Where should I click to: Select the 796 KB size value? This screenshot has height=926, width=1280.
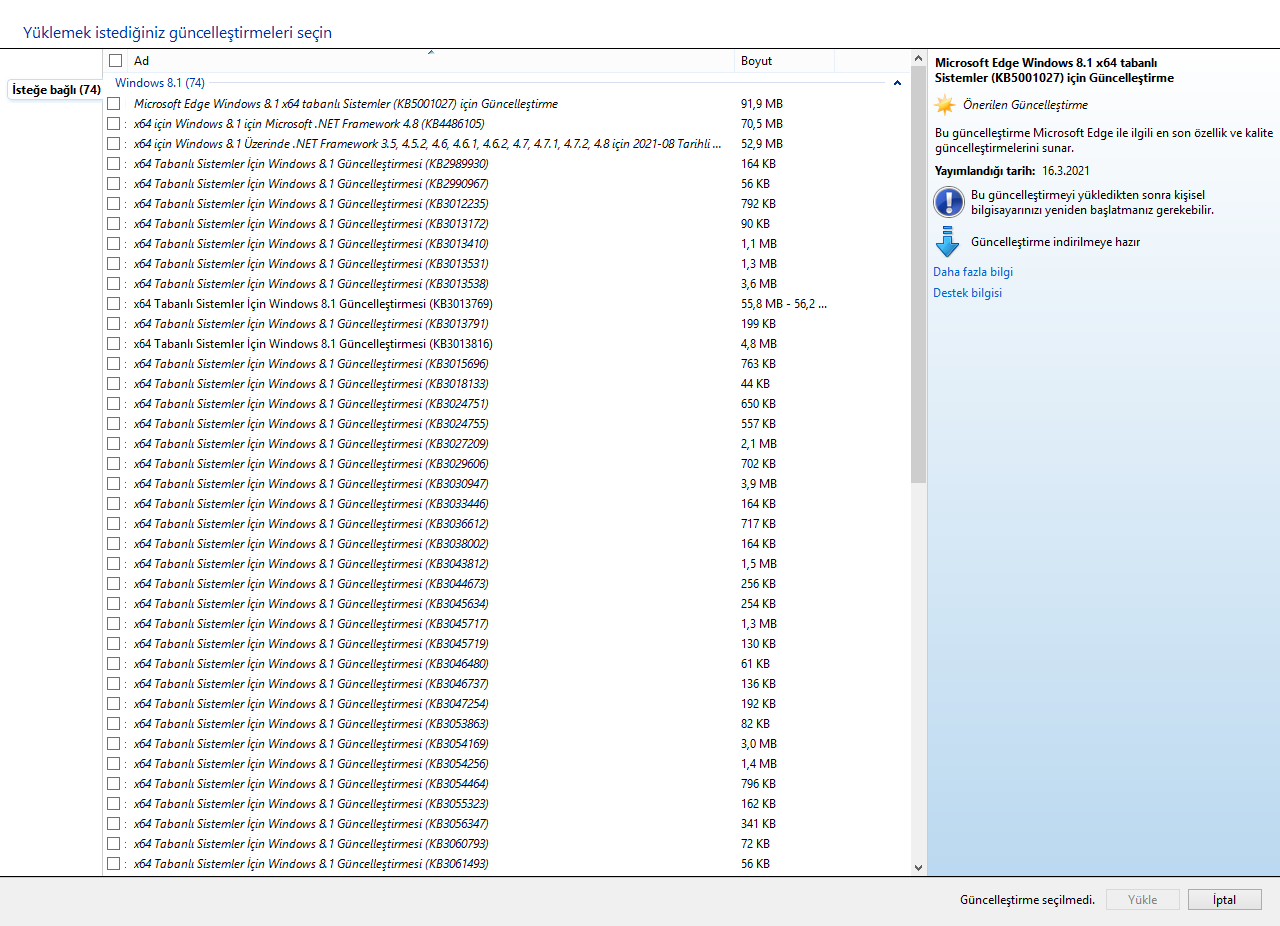tap(758, 784)
